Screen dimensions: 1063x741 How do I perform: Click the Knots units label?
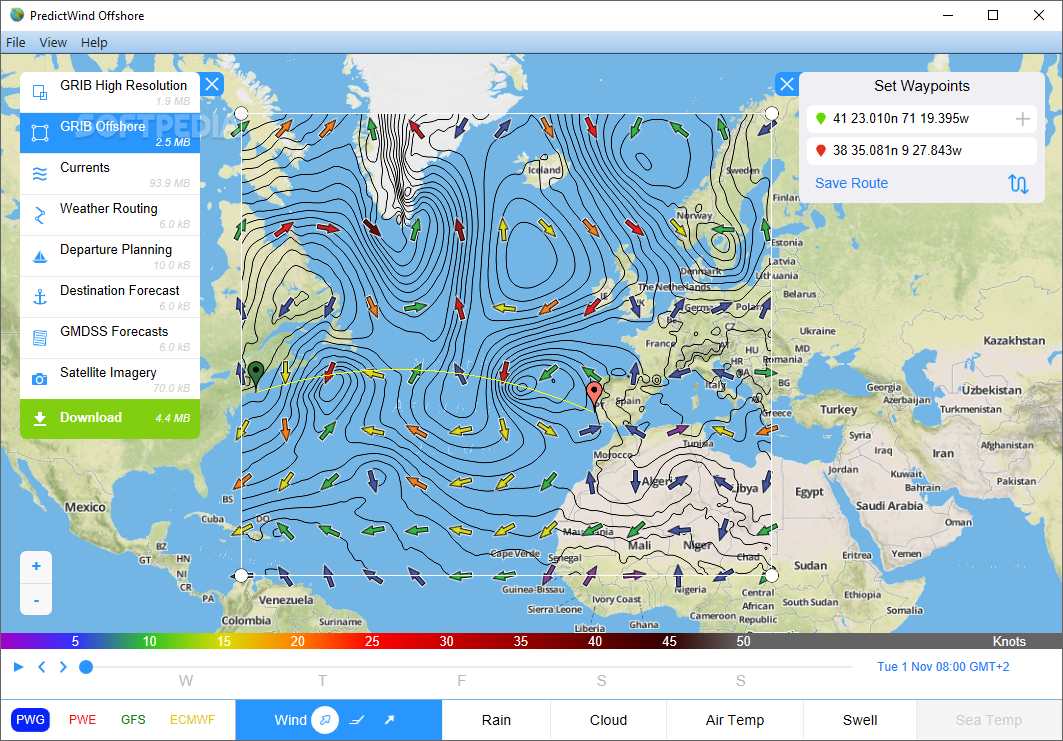coord(1009,641)
